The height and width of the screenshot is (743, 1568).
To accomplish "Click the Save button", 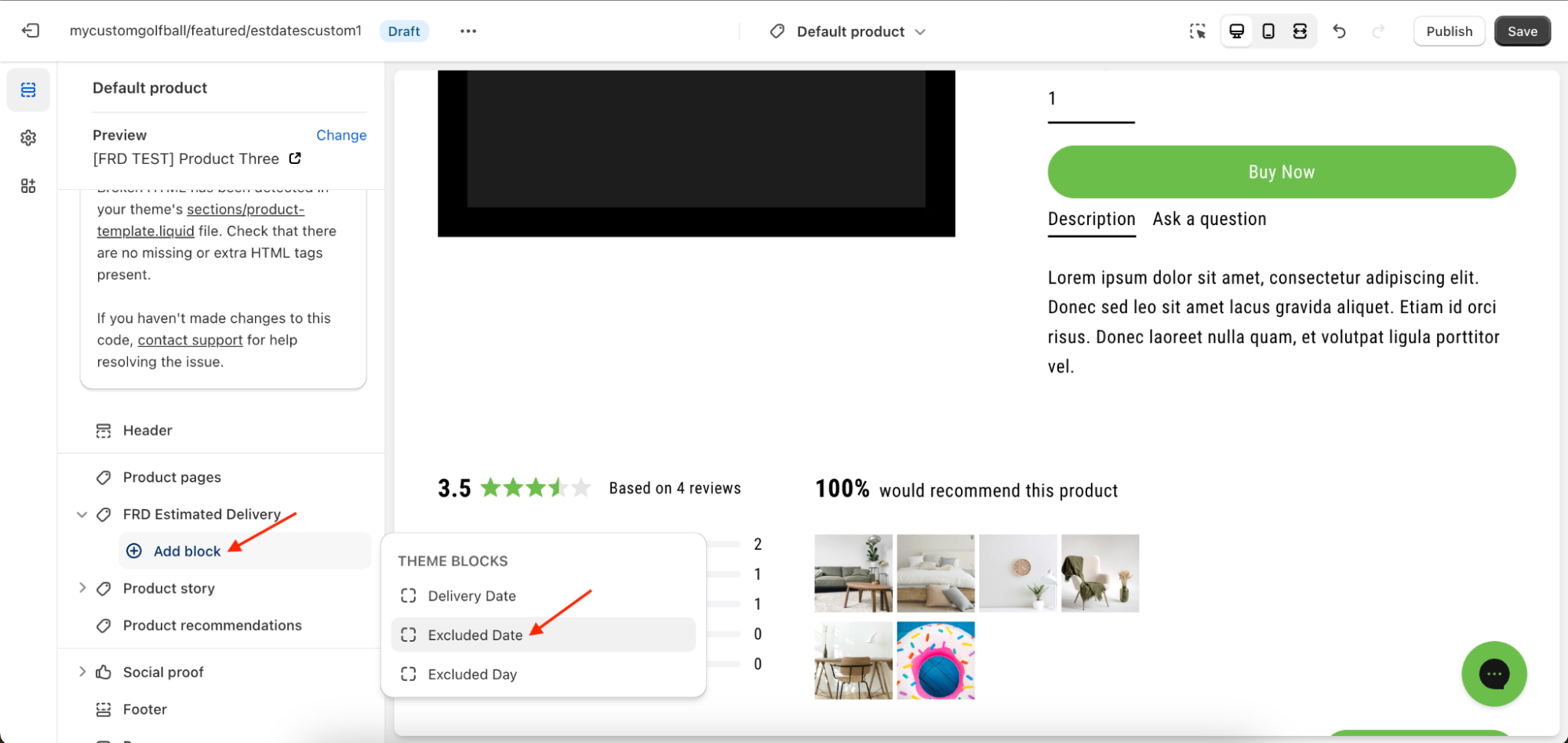I will pyautogui.click(x=1522, y=31).
